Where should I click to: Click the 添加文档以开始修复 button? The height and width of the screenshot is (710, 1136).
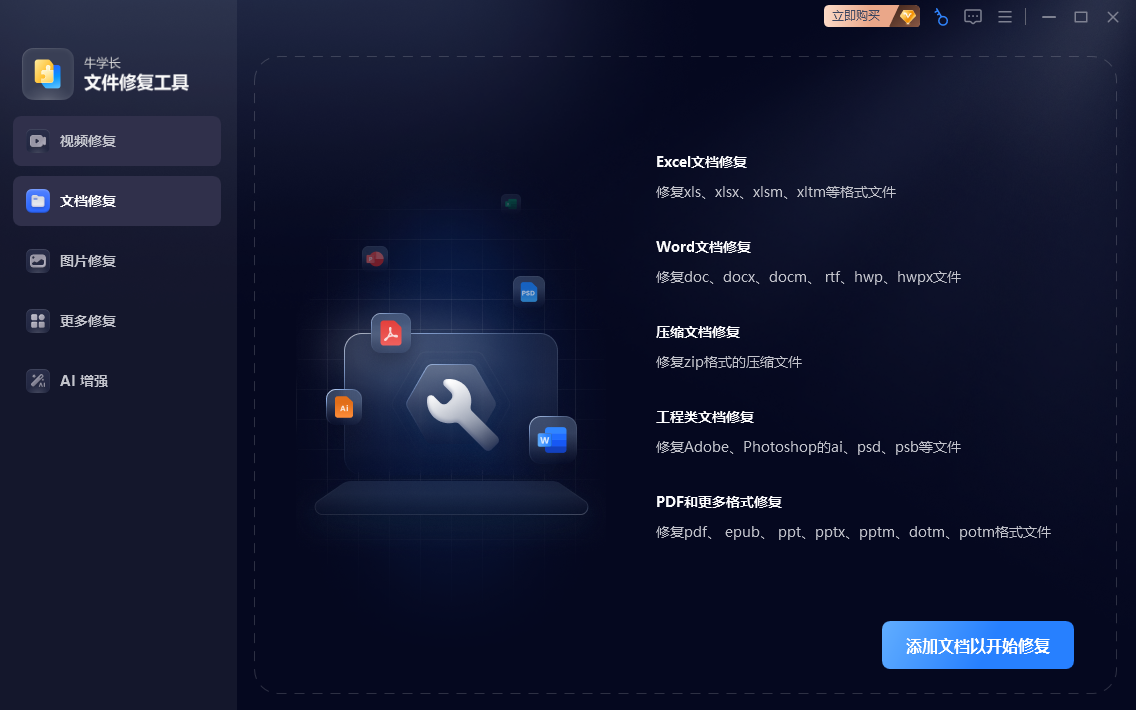click(x=977, y=645)
